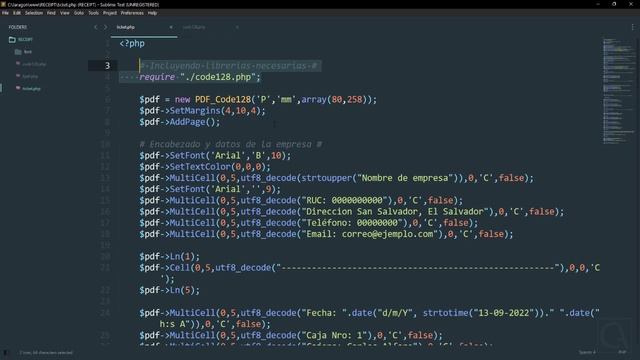Click the 'Incluyendo librerias necesarias' comment
Image resolution: width=640 pixels, height=360 pixels.
[x=229, y=66]
